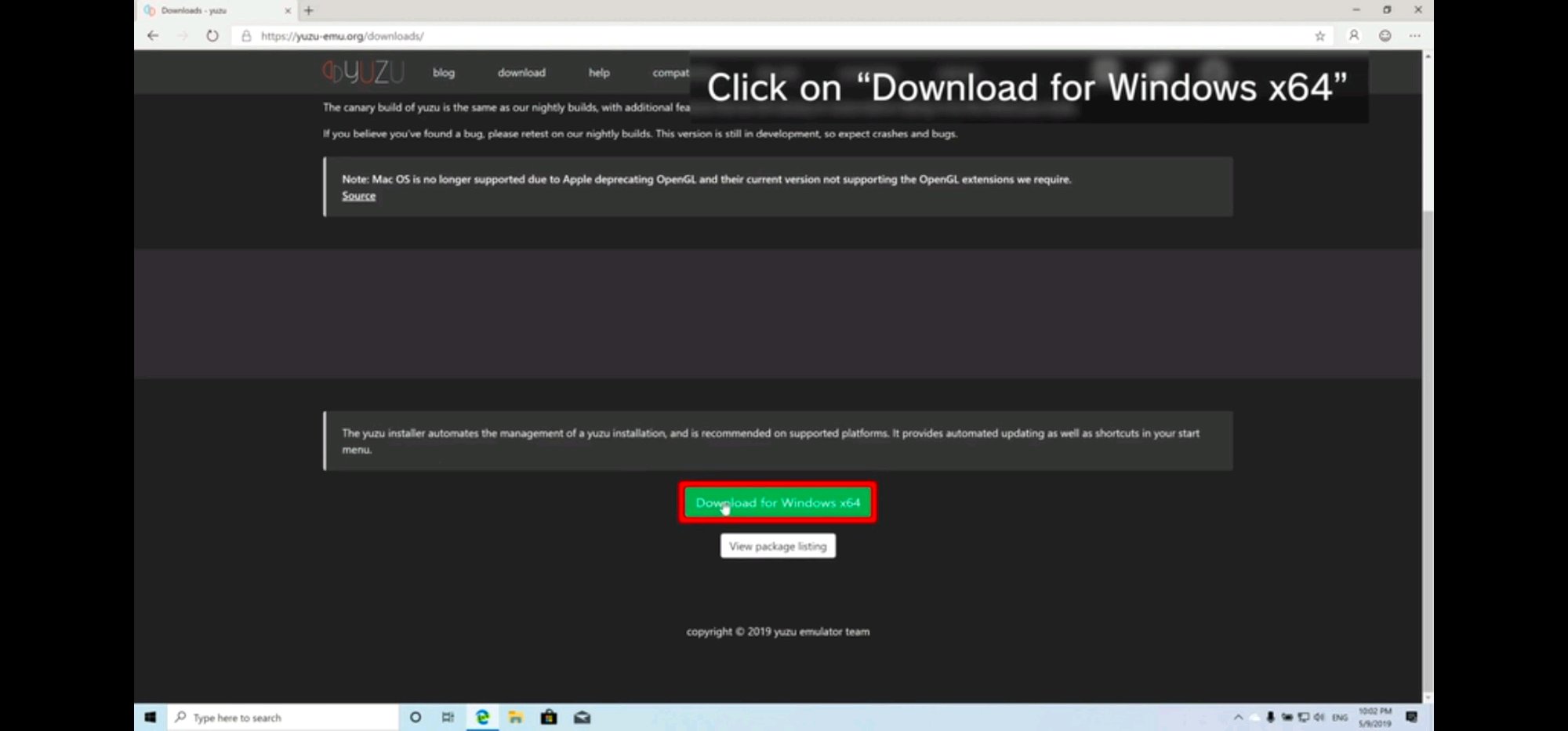This screenshot has width=1568, height=731.
Task: Open File Explorer from the taskbar
Action: pyautogui.click(x=515, y=718)
